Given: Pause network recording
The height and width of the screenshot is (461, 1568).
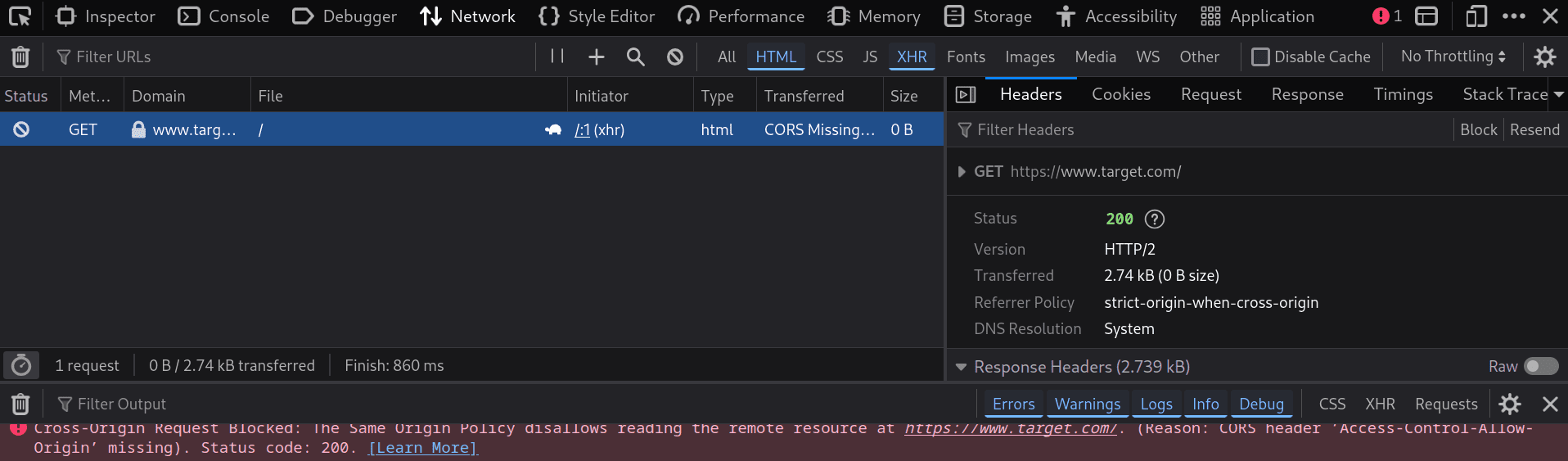Looking at the screenshot, I should [557, 56].
